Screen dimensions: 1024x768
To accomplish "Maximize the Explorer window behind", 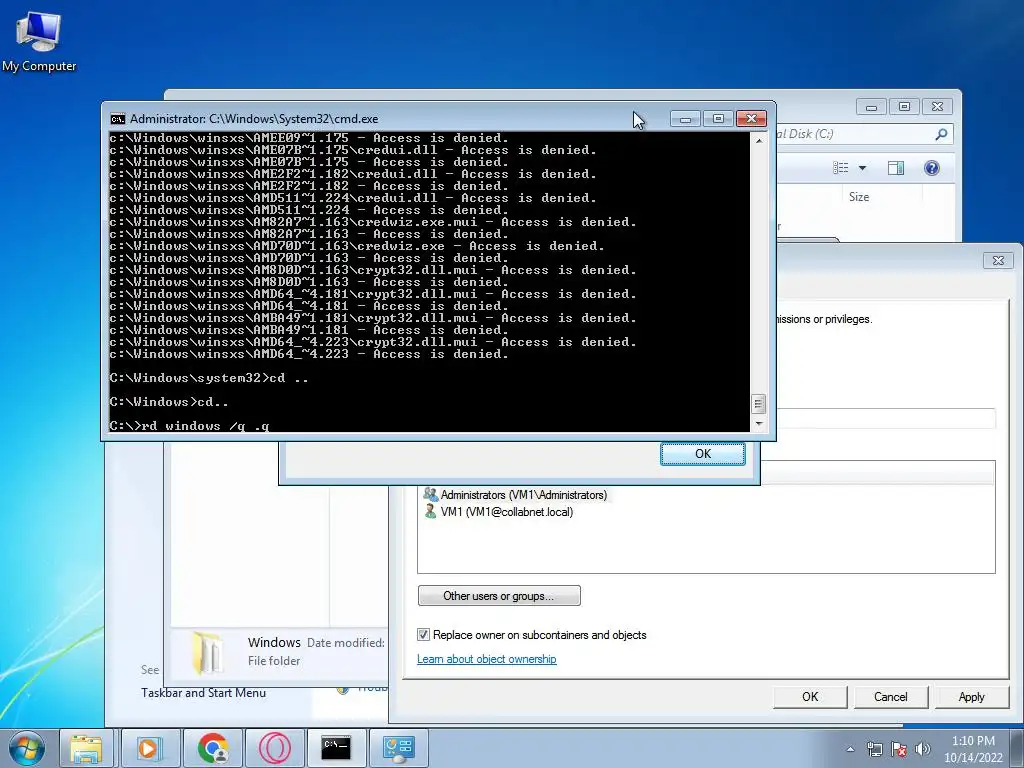I will 904,106.
